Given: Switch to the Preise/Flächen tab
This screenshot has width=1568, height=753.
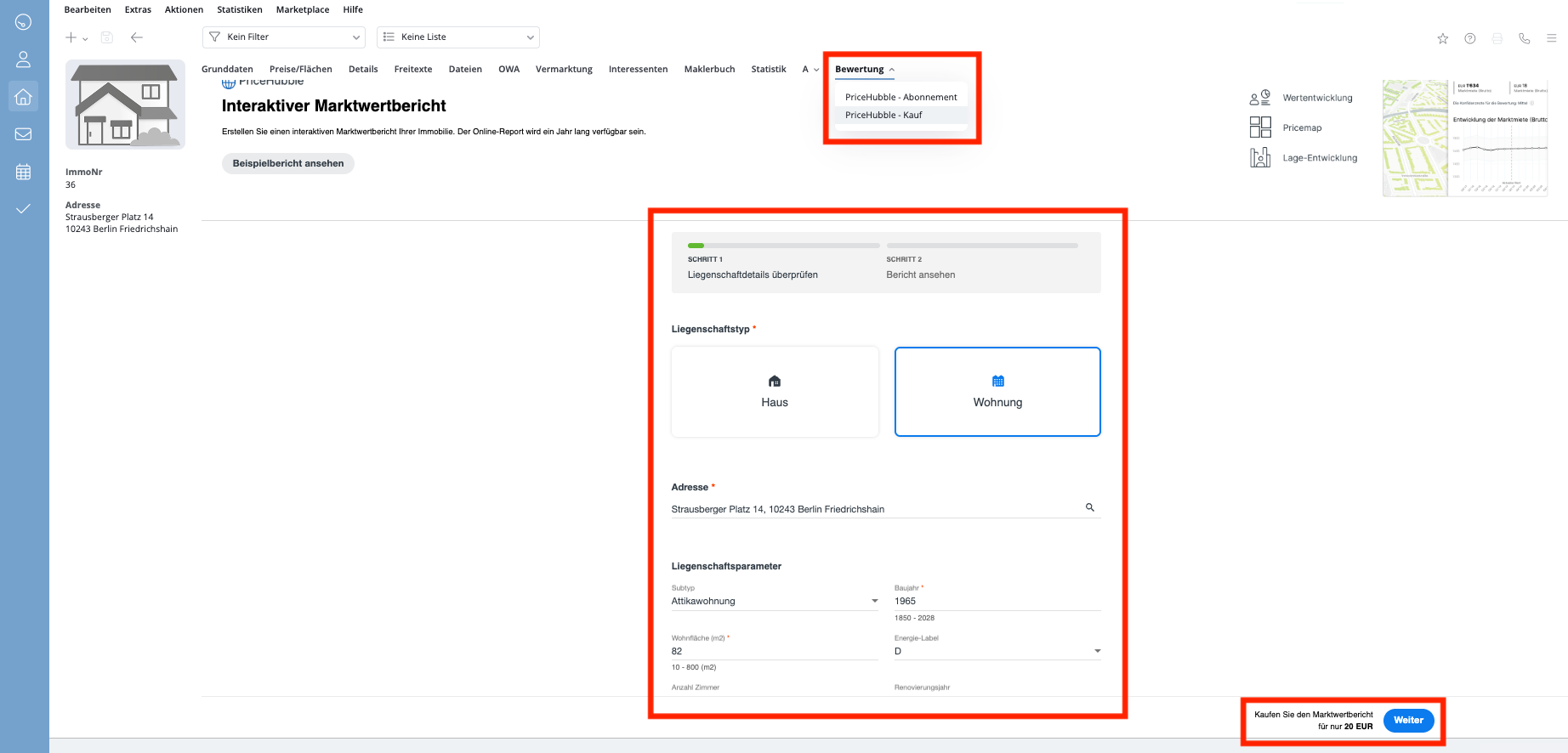Looking at the screenshot, I should coord(300,70).
